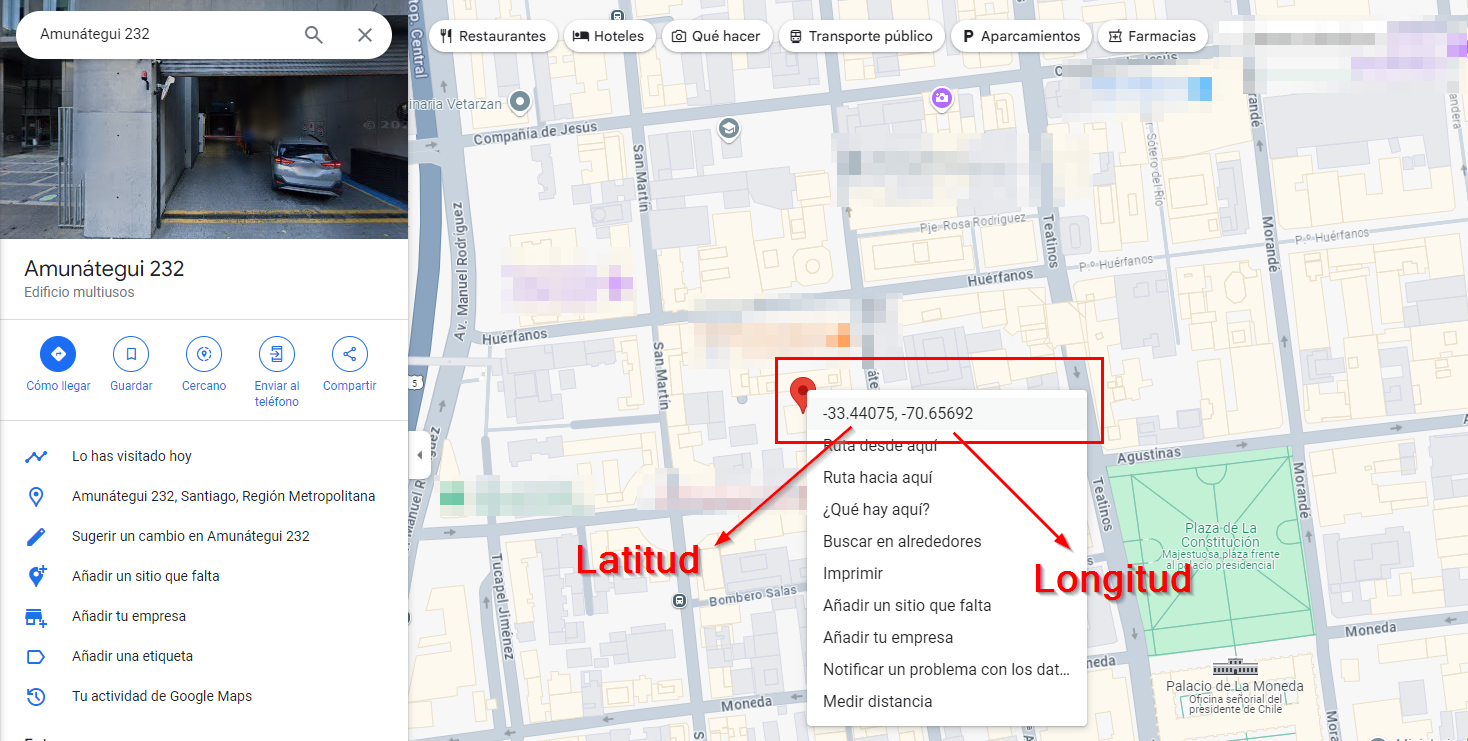Screen dimensions: 1468x741
Task: Click the label icon beside Añadir una etiqueta
Action: 36,657
